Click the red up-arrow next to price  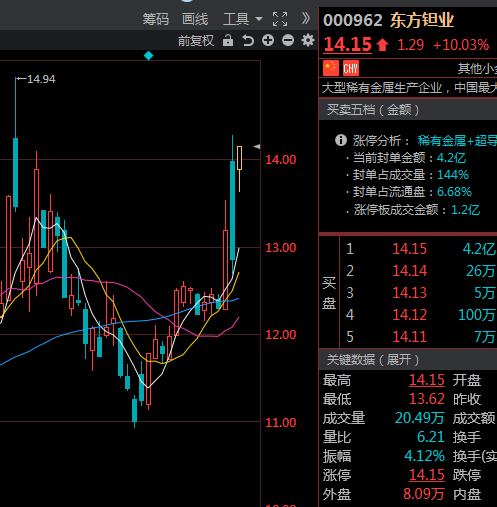383,44
